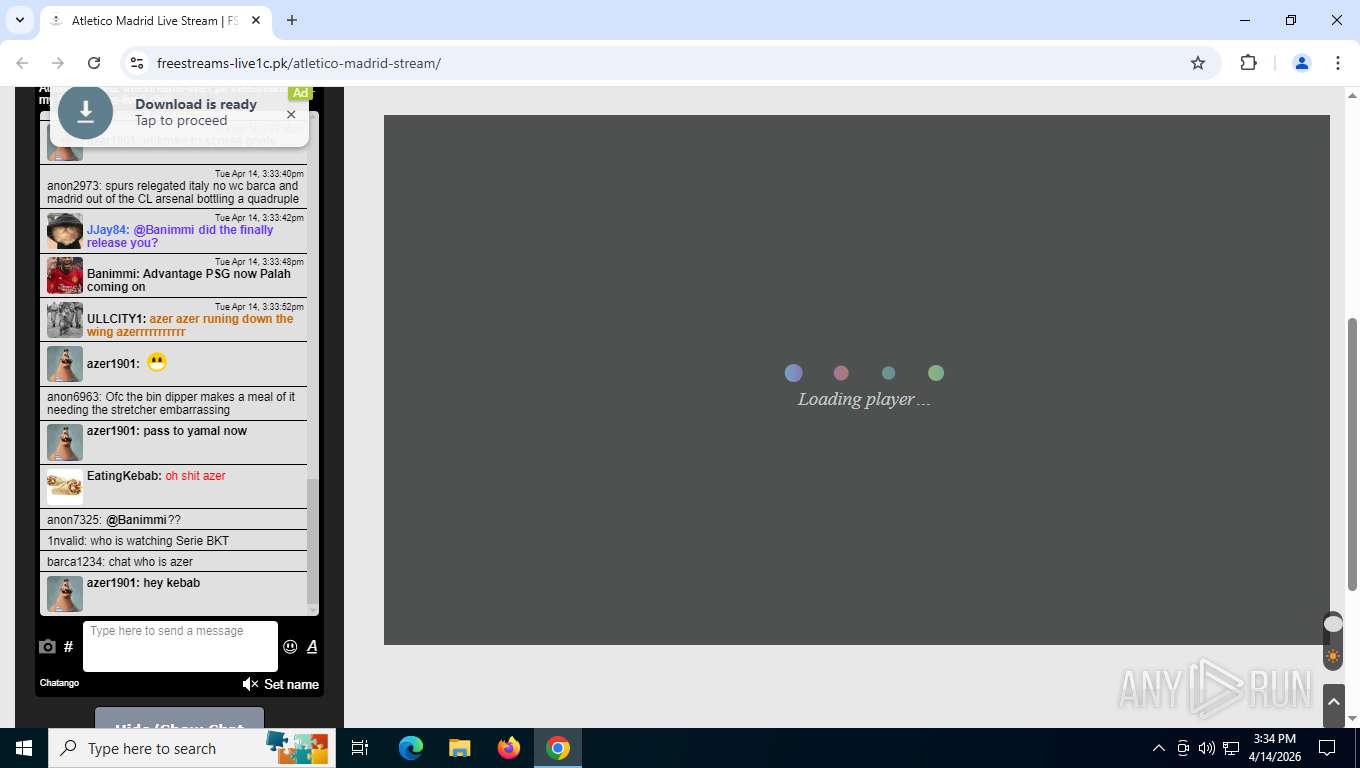The image size is (1360, 768).
Task: Open the site information icon in address bar
Action: (138, 63)
